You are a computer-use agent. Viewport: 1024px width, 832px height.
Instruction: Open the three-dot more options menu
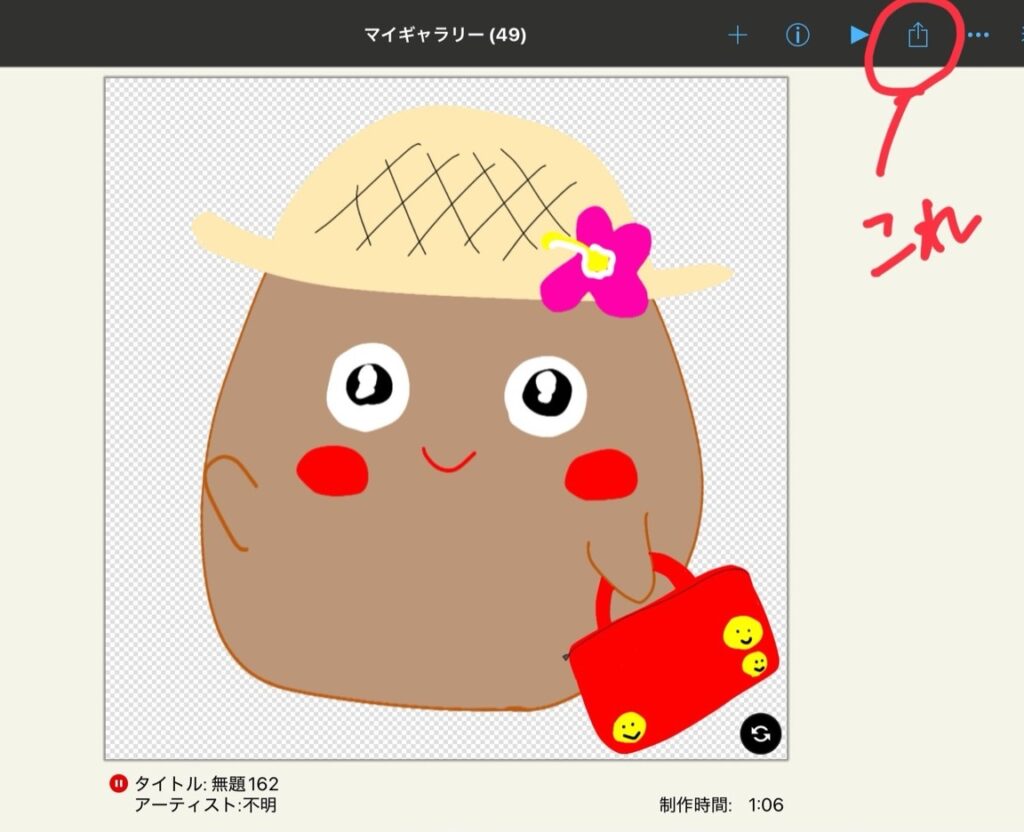977,35
